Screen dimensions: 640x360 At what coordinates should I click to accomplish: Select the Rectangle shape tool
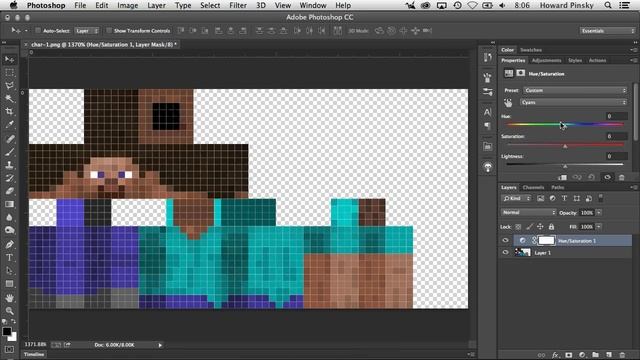[x=9, y=284]
